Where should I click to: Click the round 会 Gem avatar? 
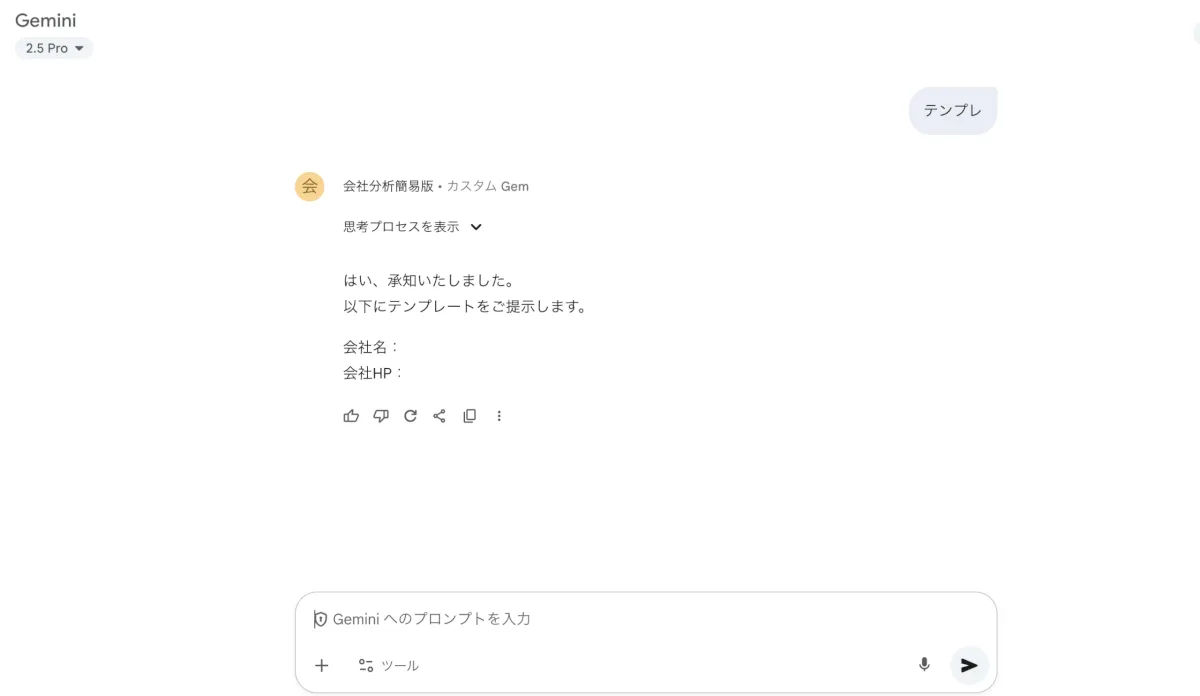pos(310,186)
